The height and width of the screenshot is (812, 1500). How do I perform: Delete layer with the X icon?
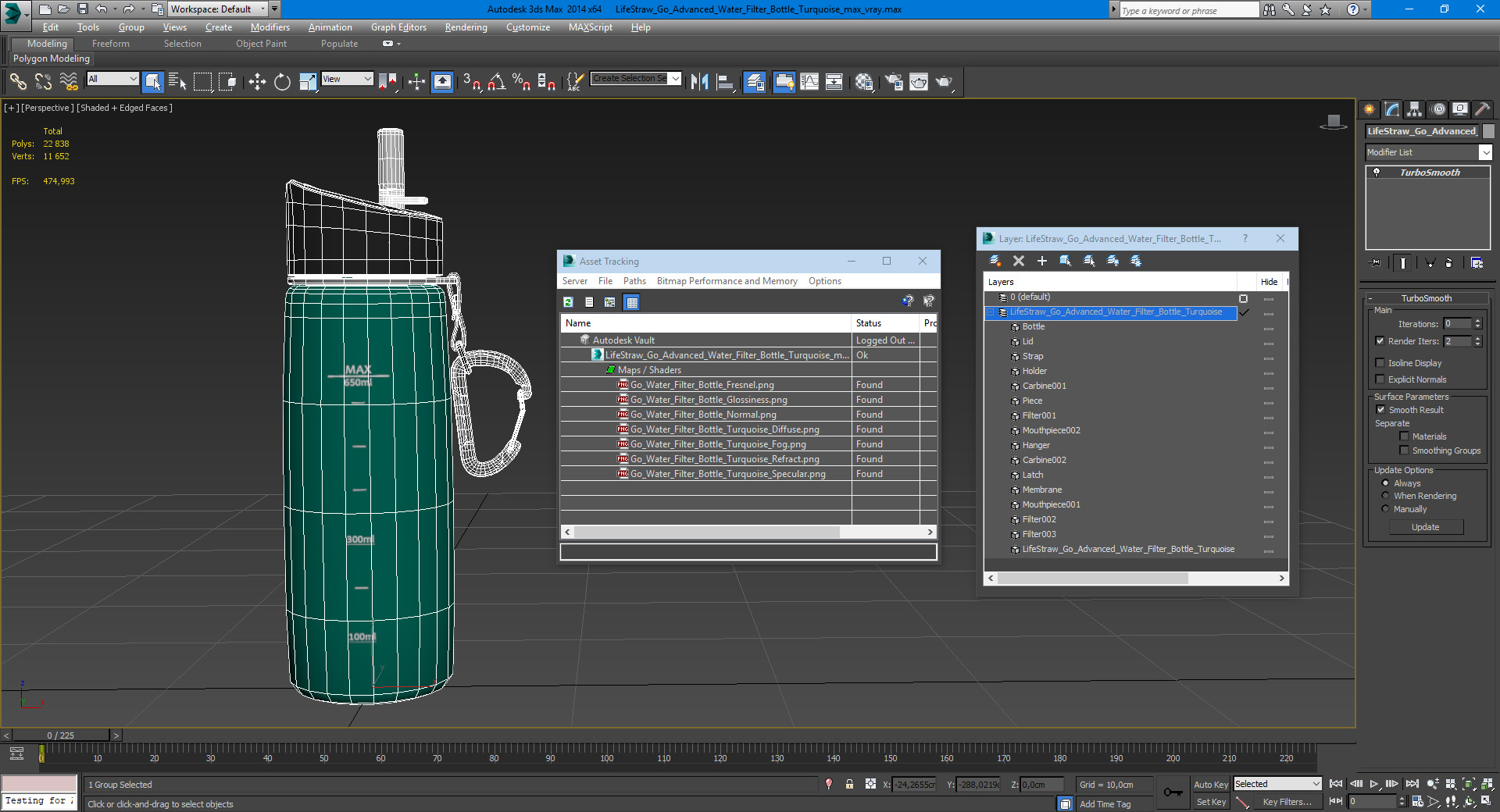point(1019,261)
